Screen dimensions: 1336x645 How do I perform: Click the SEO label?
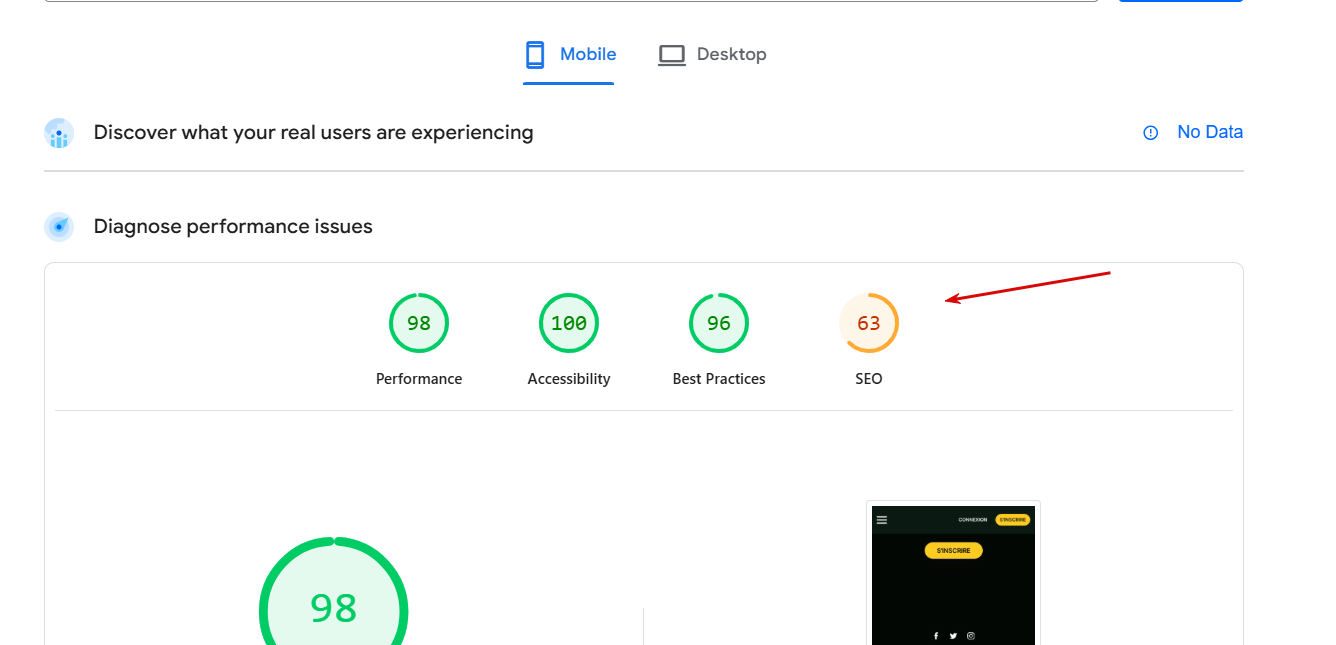869,379
